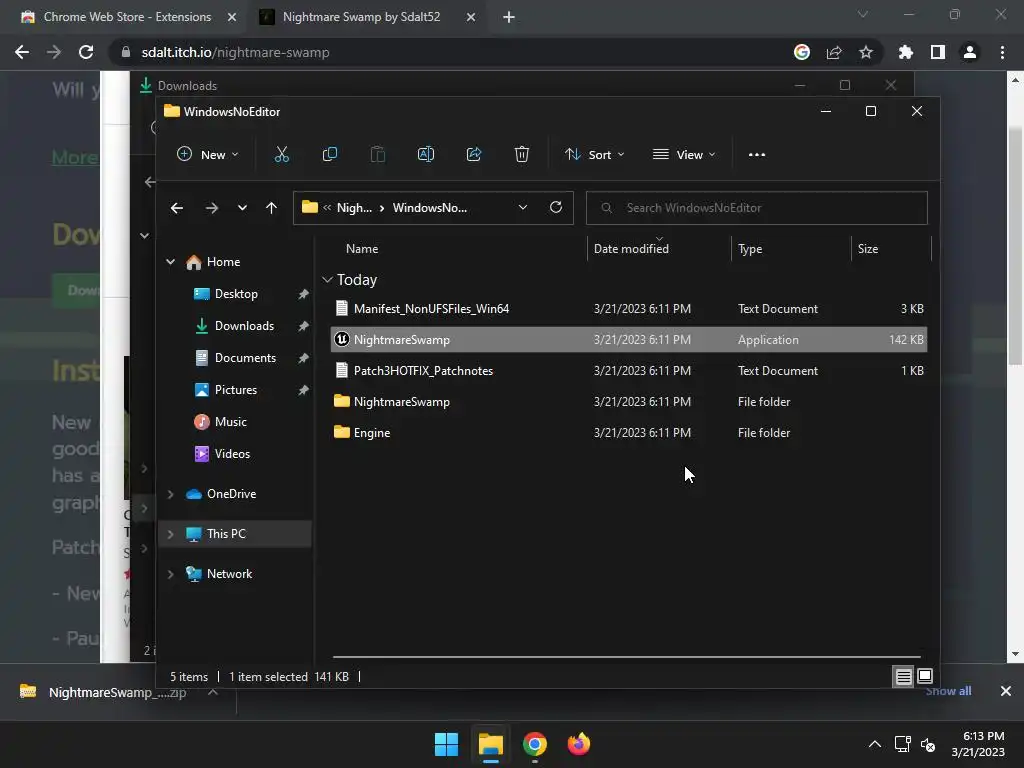The height and width of the screenshot is (768, 1024).
Task: Go back with Explorer back arrow
Action: tap(176, 208)
